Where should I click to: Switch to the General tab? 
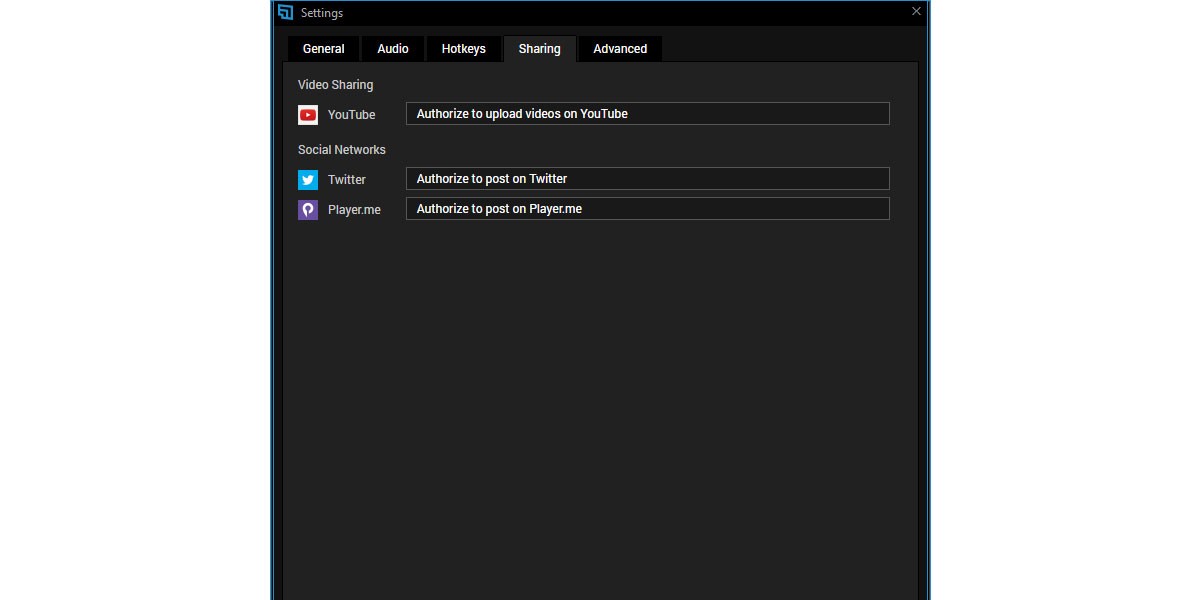tap(323, 48)
